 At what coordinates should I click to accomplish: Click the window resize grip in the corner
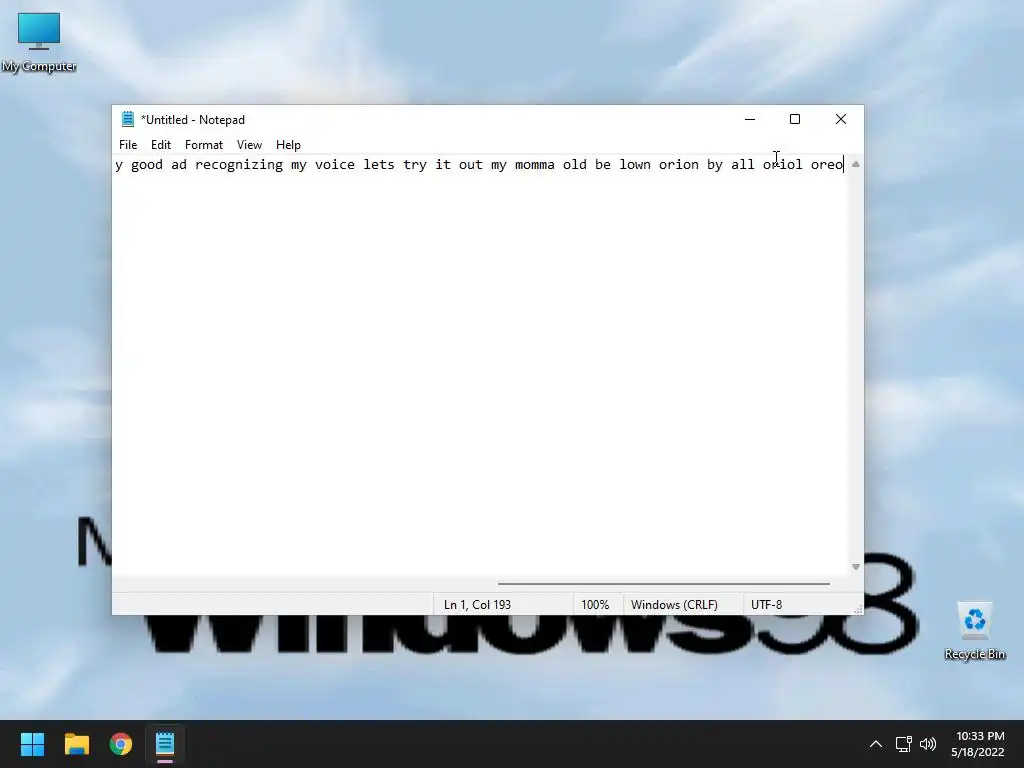click(857, 609)
